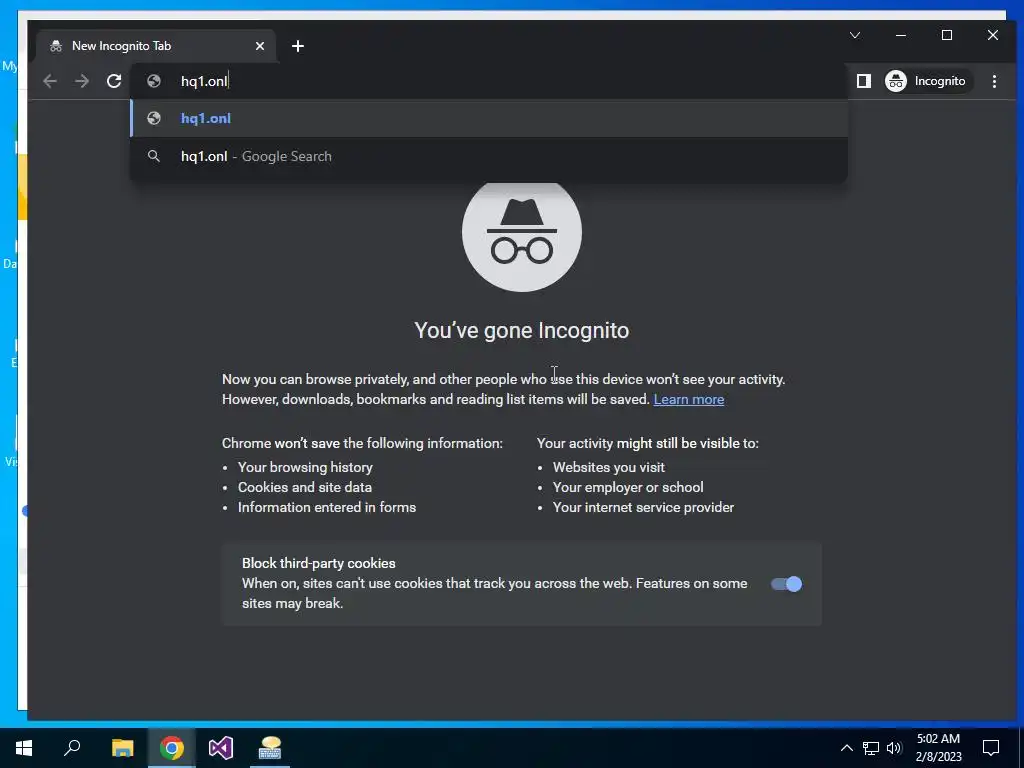Reload the page with the refresh icon
Viewport: 1024px width, 768px height.
114,81
